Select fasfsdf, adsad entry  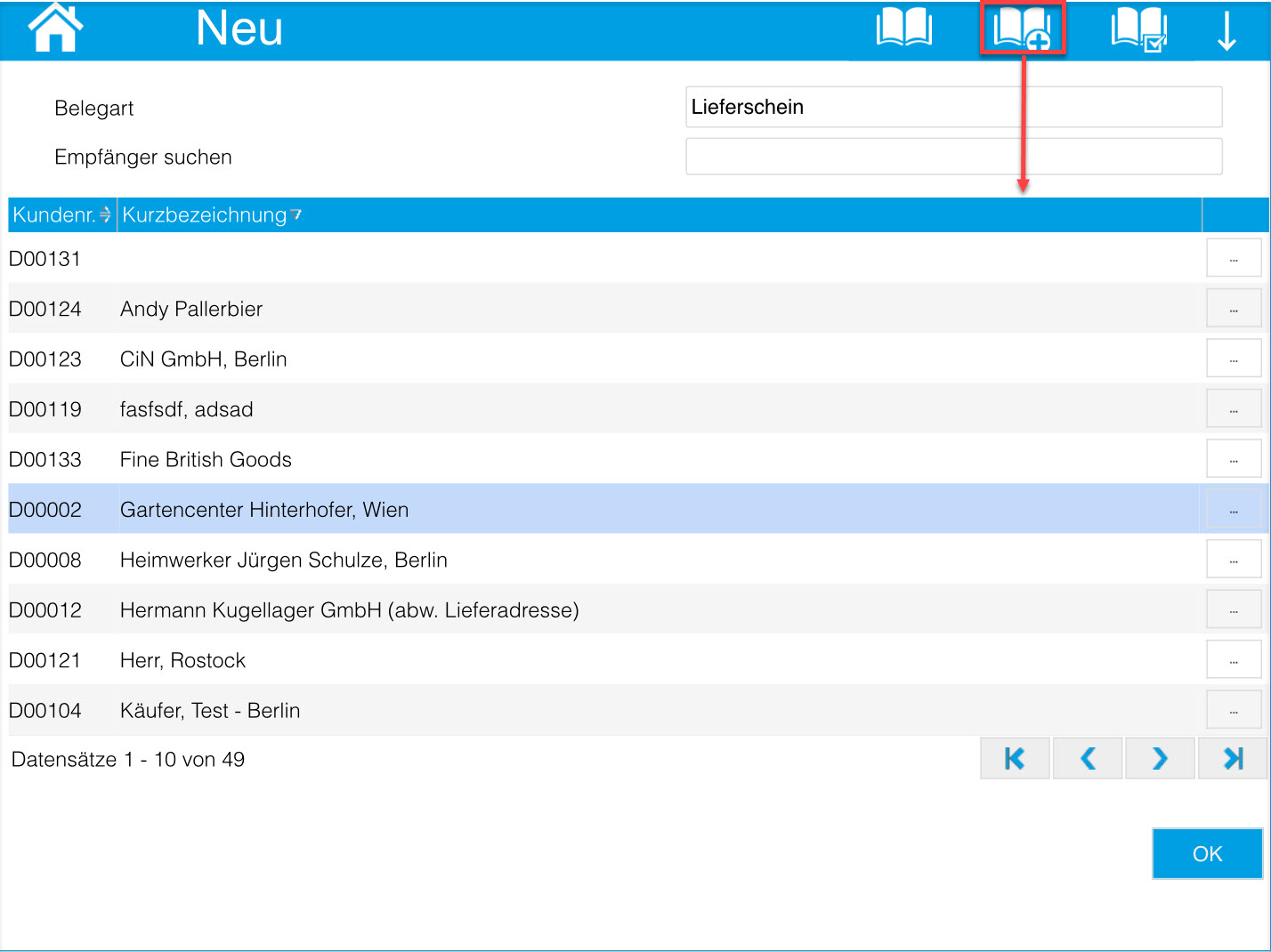[187, 409]
